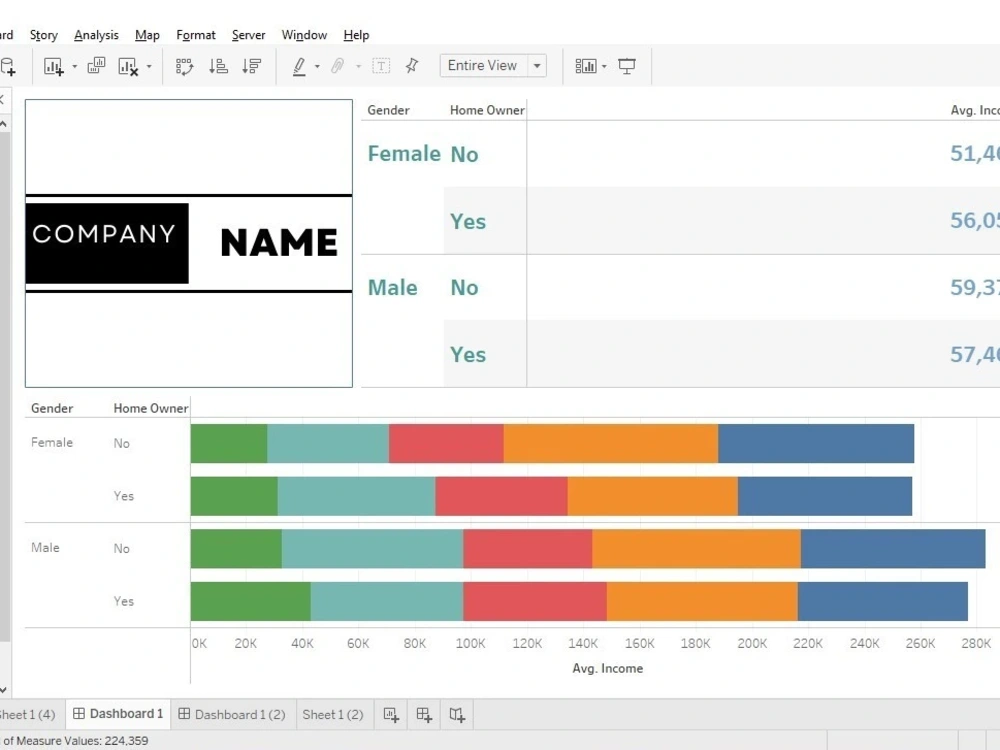Toggle the Fix Axes paperclip icon
1000x750 pixels.
click(x=337, y=65)
